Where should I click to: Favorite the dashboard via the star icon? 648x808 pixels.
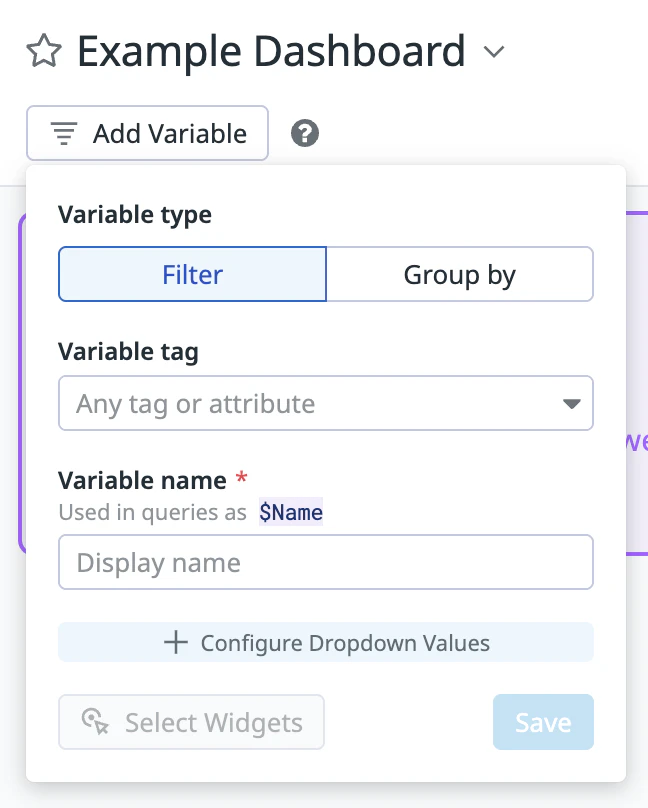pos(44,50)
